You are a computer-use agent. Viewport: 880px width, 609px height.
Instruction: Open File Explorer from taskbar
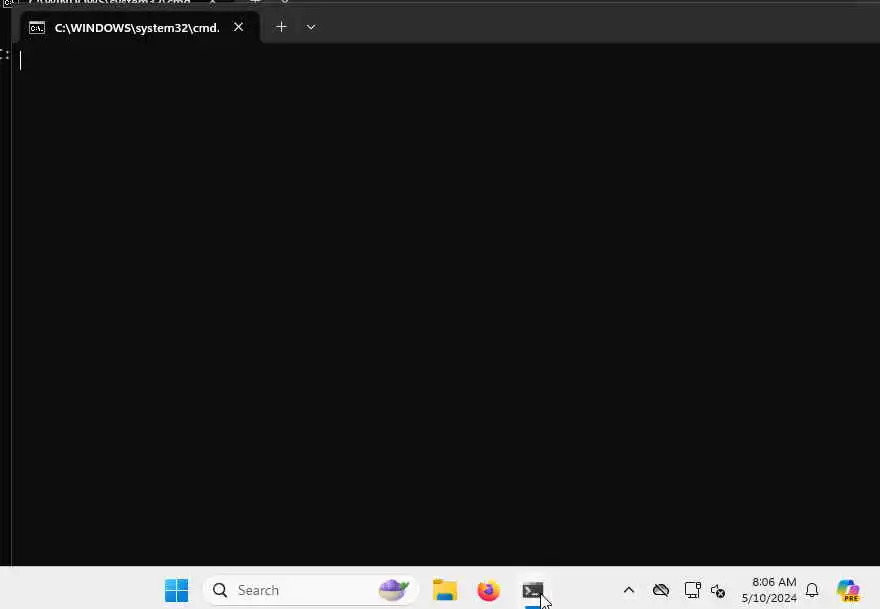pos(445,590)
